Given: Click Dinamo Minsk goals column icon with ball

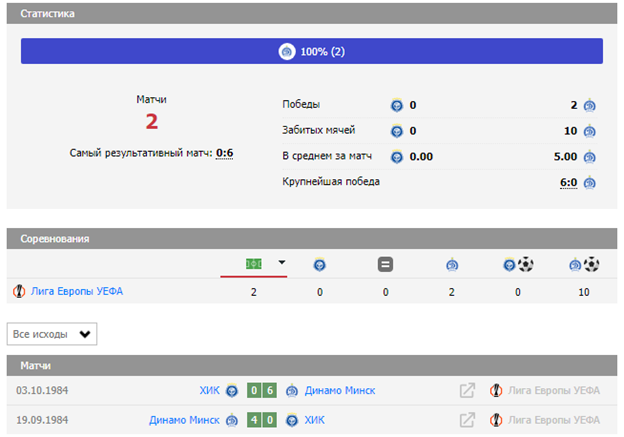Looking at the screenshot, I should 583,265.
